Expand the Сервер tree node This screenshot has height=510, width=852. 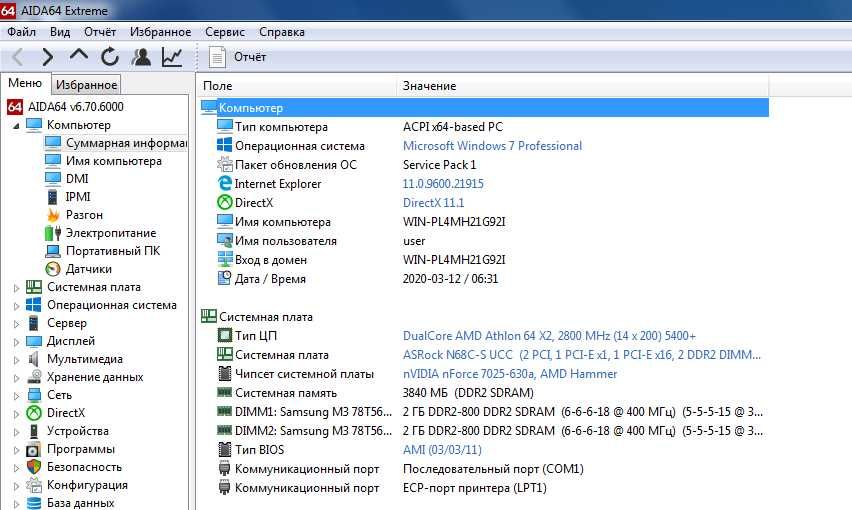coord(16,324)
